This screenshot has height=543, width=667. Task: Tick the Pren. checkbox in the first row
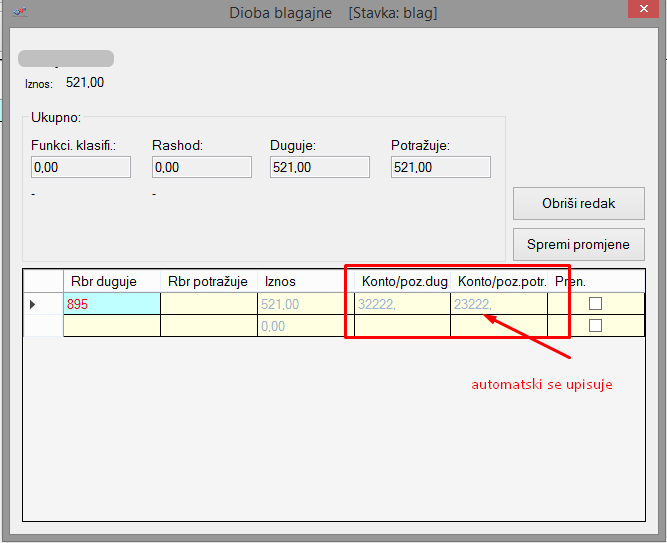[596, 303]
